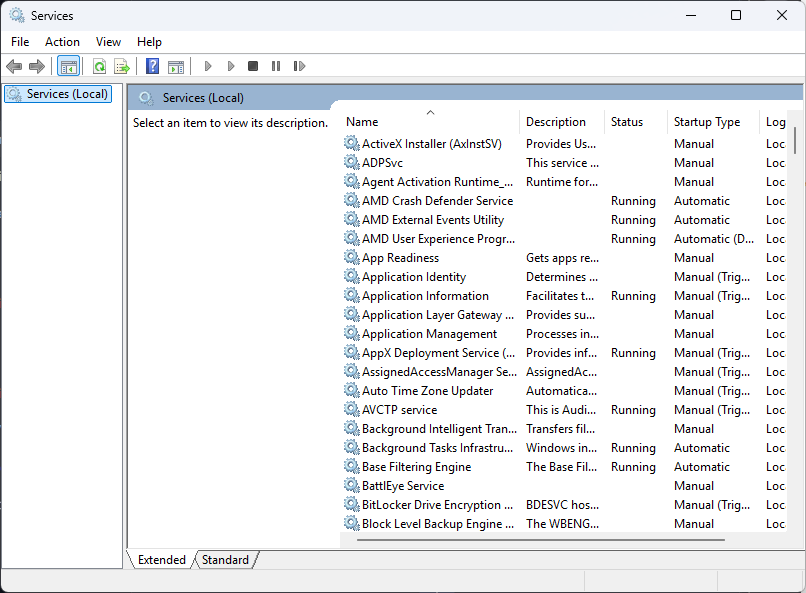The image size is (806, 593).
Task: Sort by the Startup Type column header
Action: (x=707, y=122)
